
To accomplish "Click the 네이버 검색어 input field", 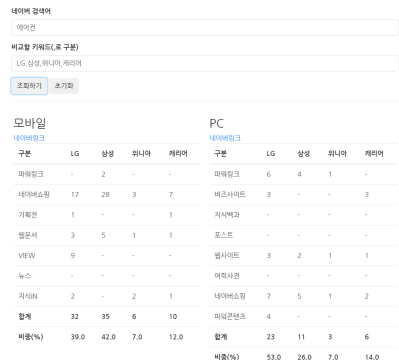I will point(205,27).
